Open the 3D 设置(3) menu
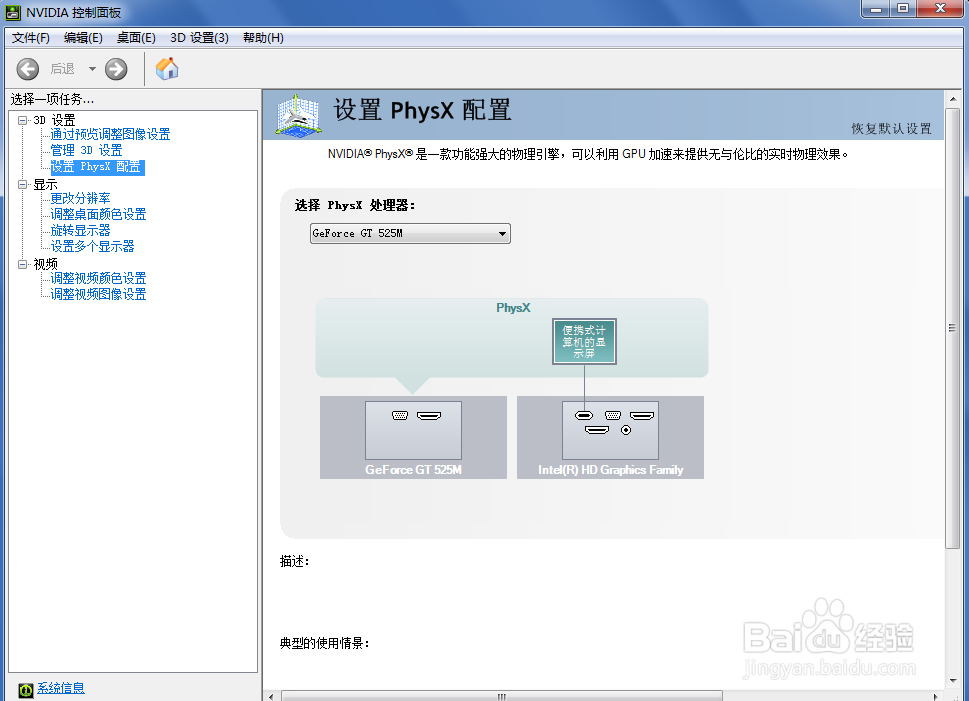 point(200,38)
